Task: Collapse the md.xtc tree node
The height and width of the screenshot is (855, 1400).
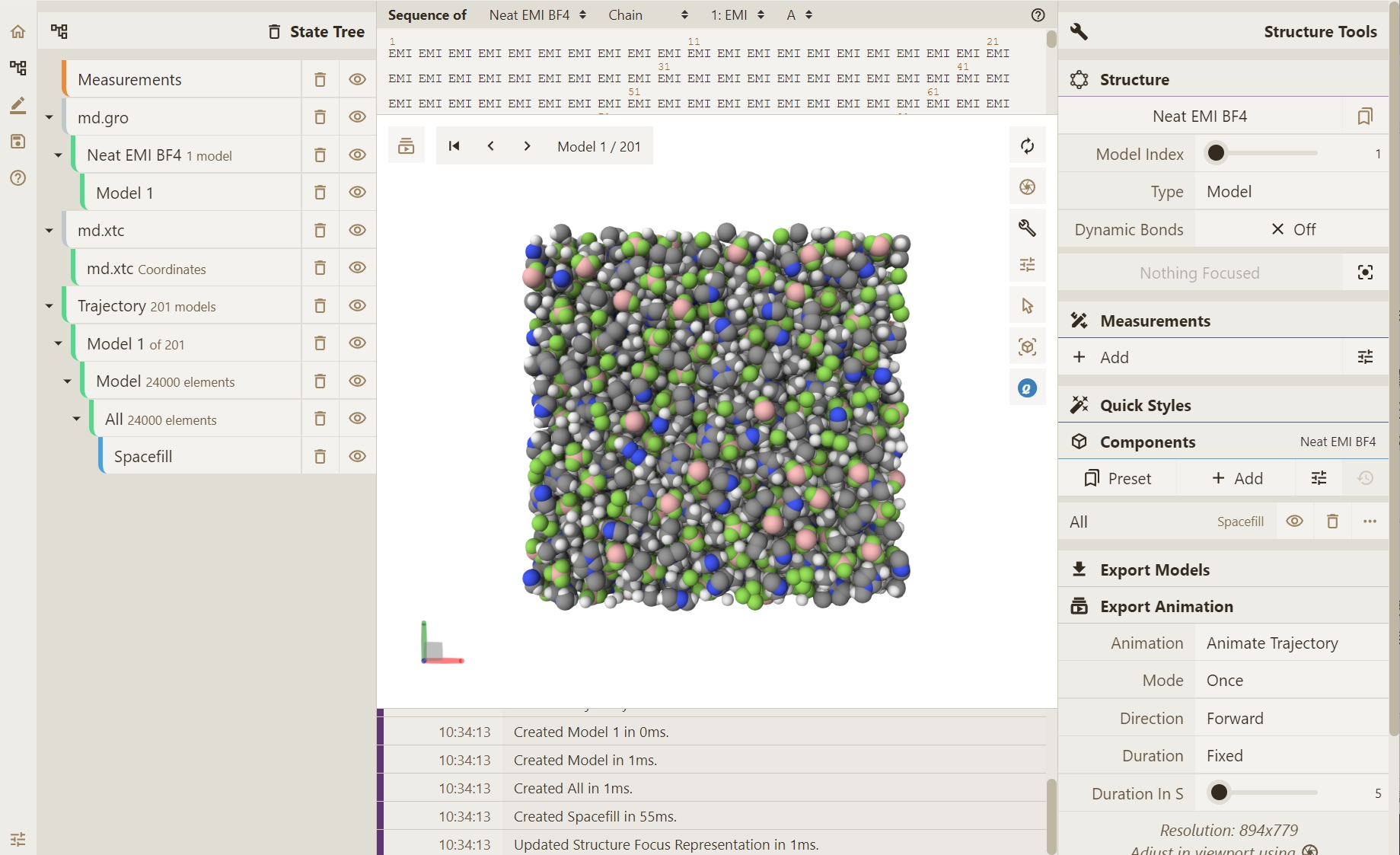Action: pos(49,230)
